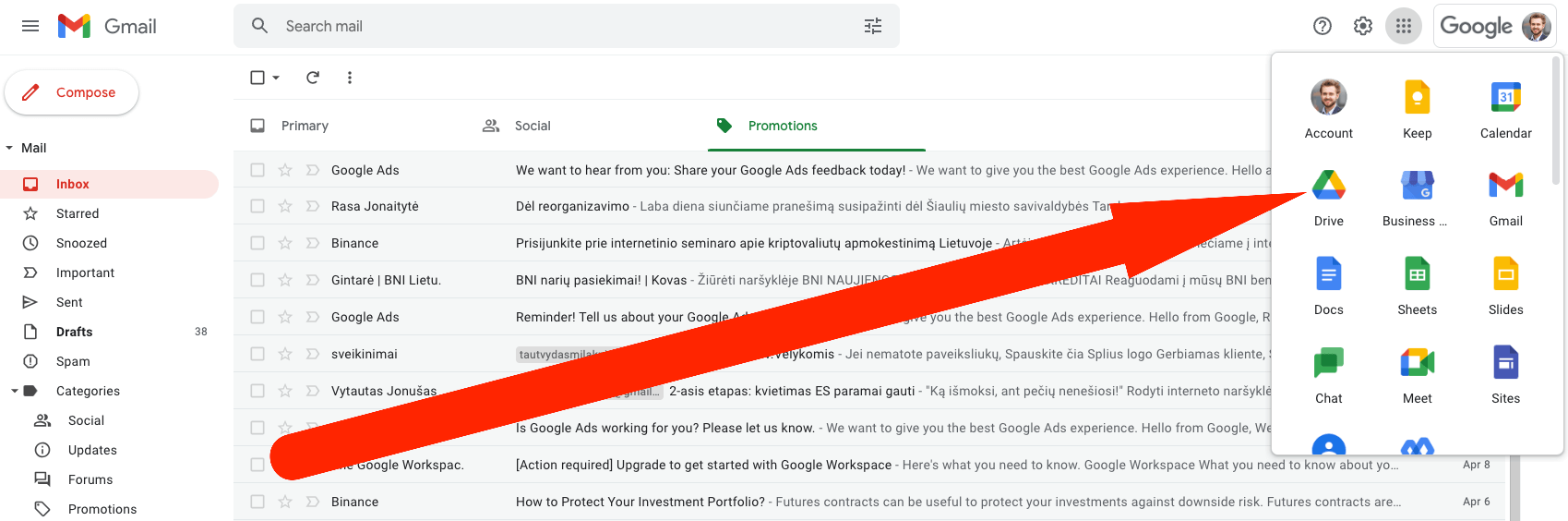
Task: Tick the Gintarė BNI Lietu. email
Action: click(x=257, y=280)
